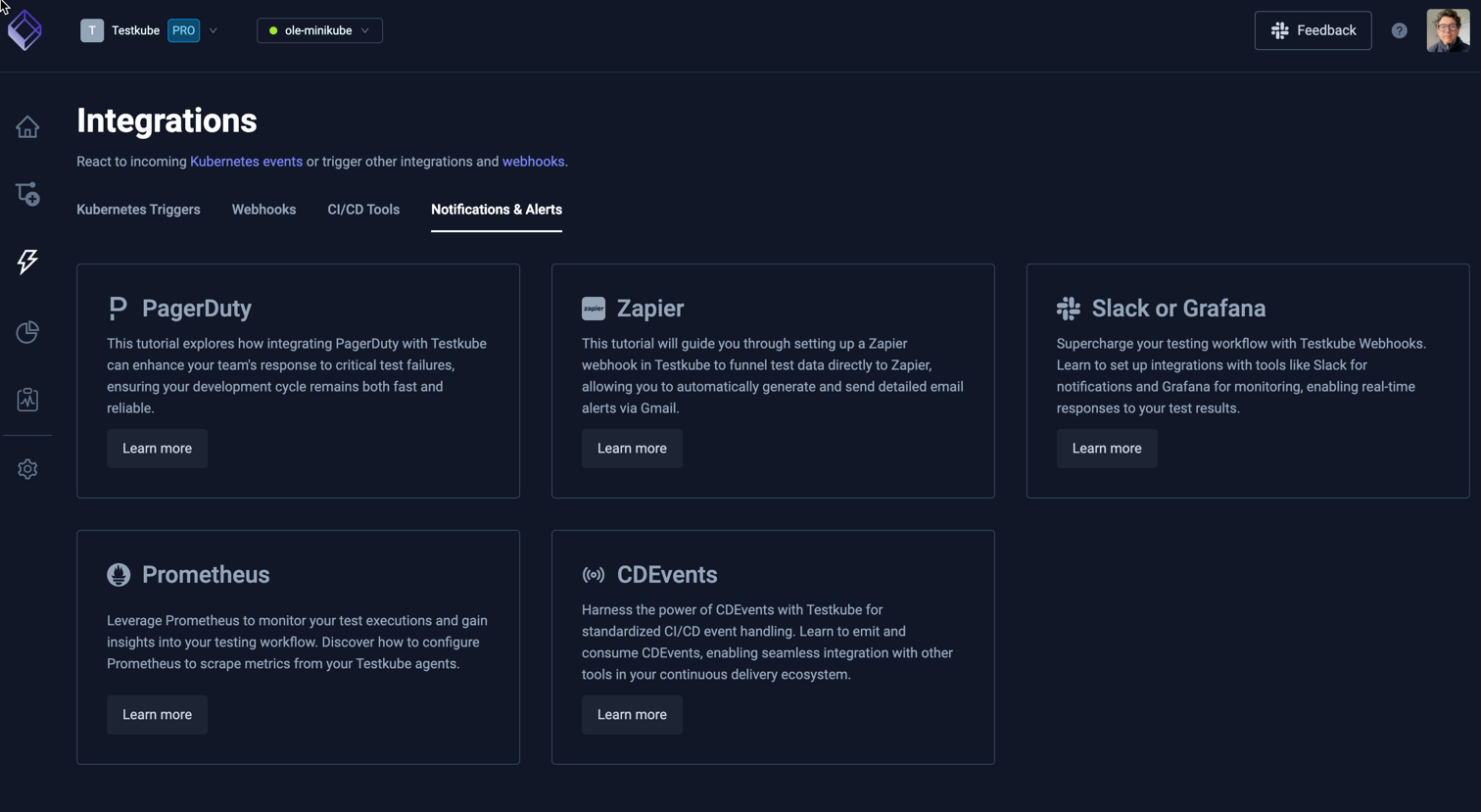Image resolution: width=1481 pixels, height=812 pixels.
Task: Open the Kubernetes events link
Action: [x=246, y=161]
